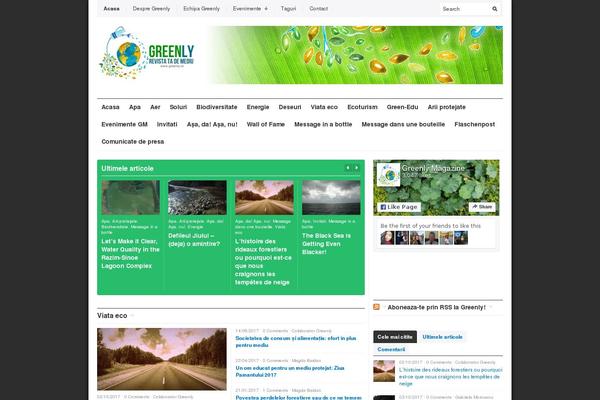Open Despre Greenly page
This screenshot has width=600, height=400.
(151, 8)
